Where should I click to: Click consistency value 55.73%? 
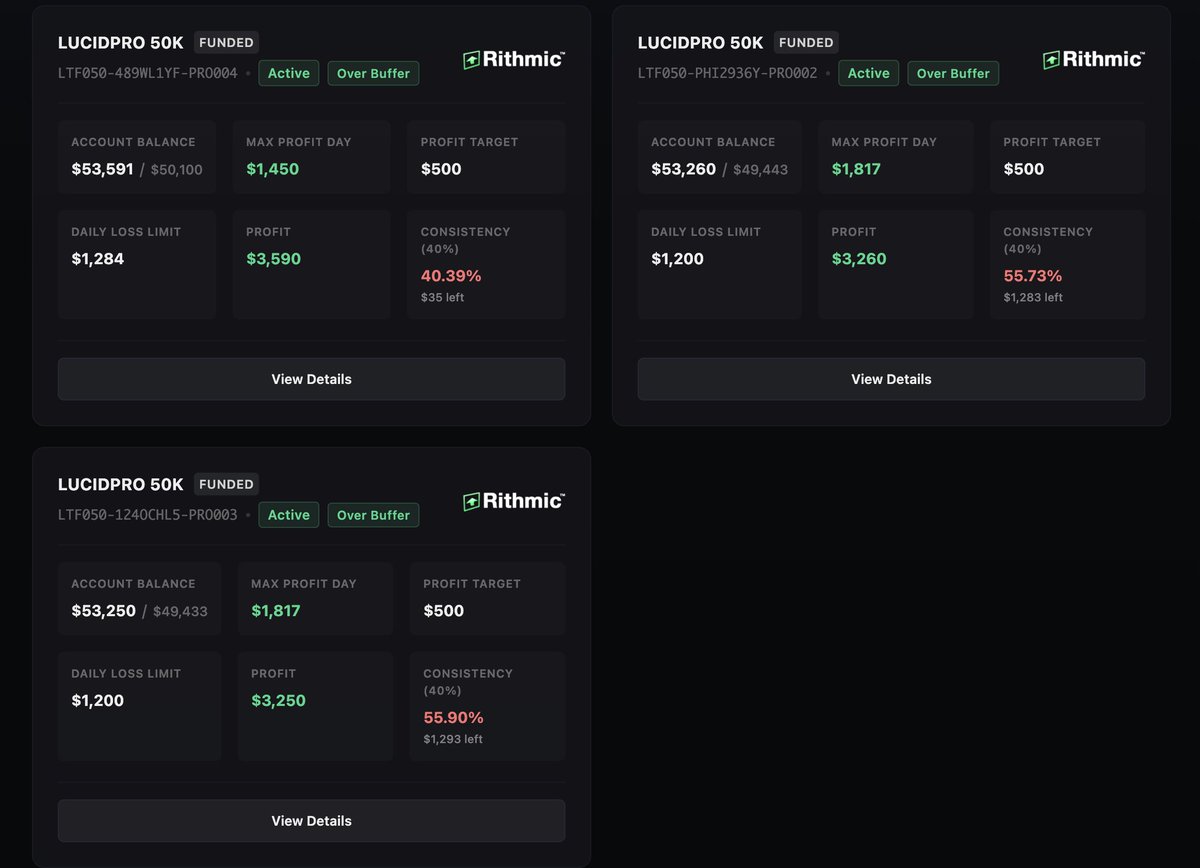[x=1033, y=276]
